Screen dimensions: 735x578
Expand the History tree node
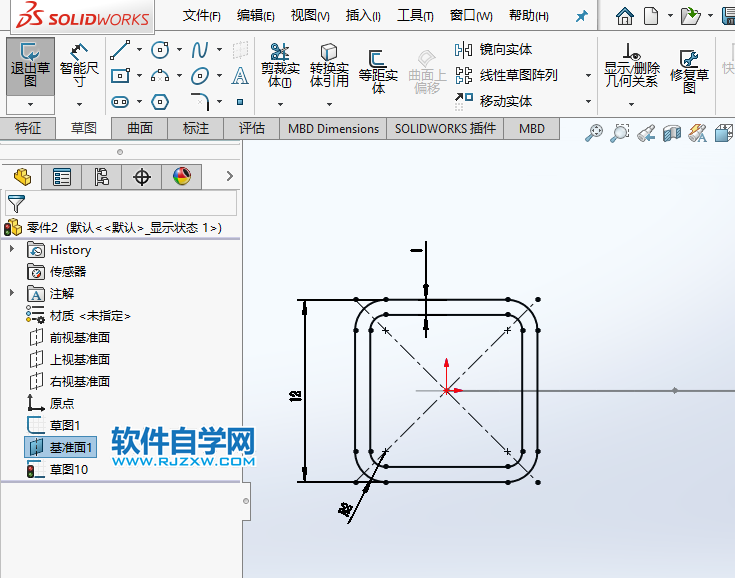point(12,249)
